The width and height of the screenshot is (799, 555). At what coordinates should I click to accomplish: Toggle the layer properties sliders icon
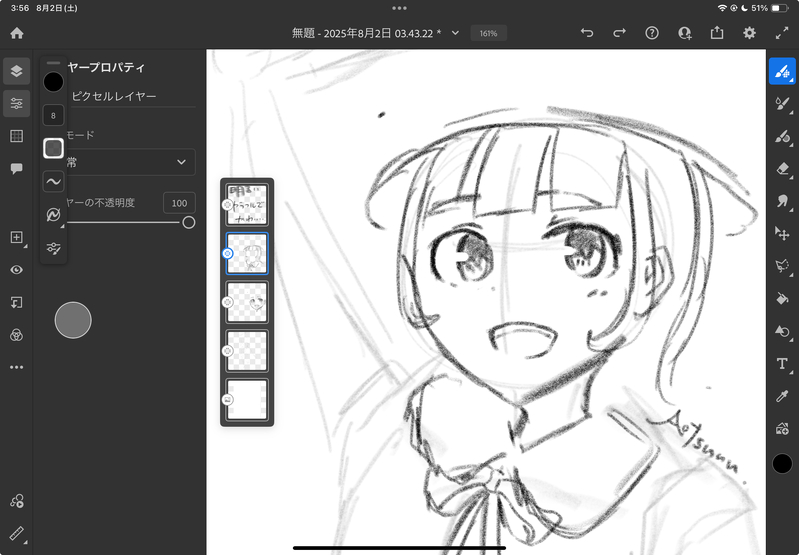[17, 103]
